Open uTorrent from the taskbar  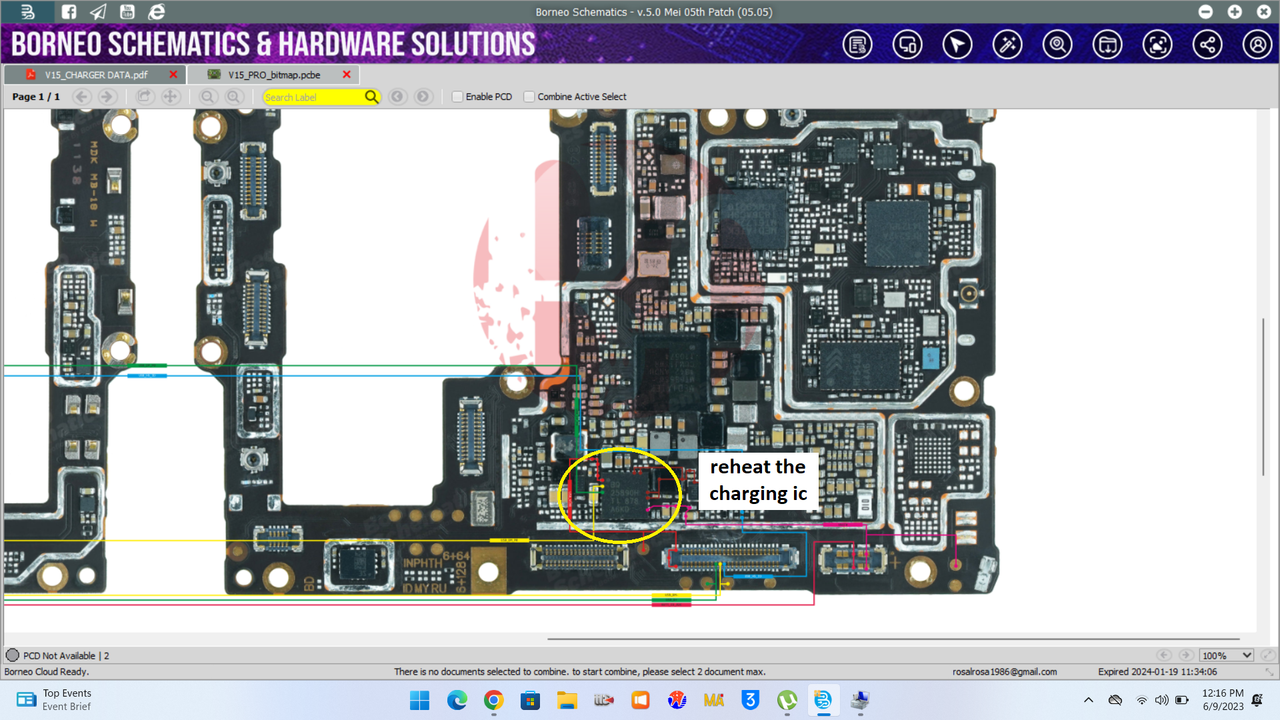(x=787, y=700)
